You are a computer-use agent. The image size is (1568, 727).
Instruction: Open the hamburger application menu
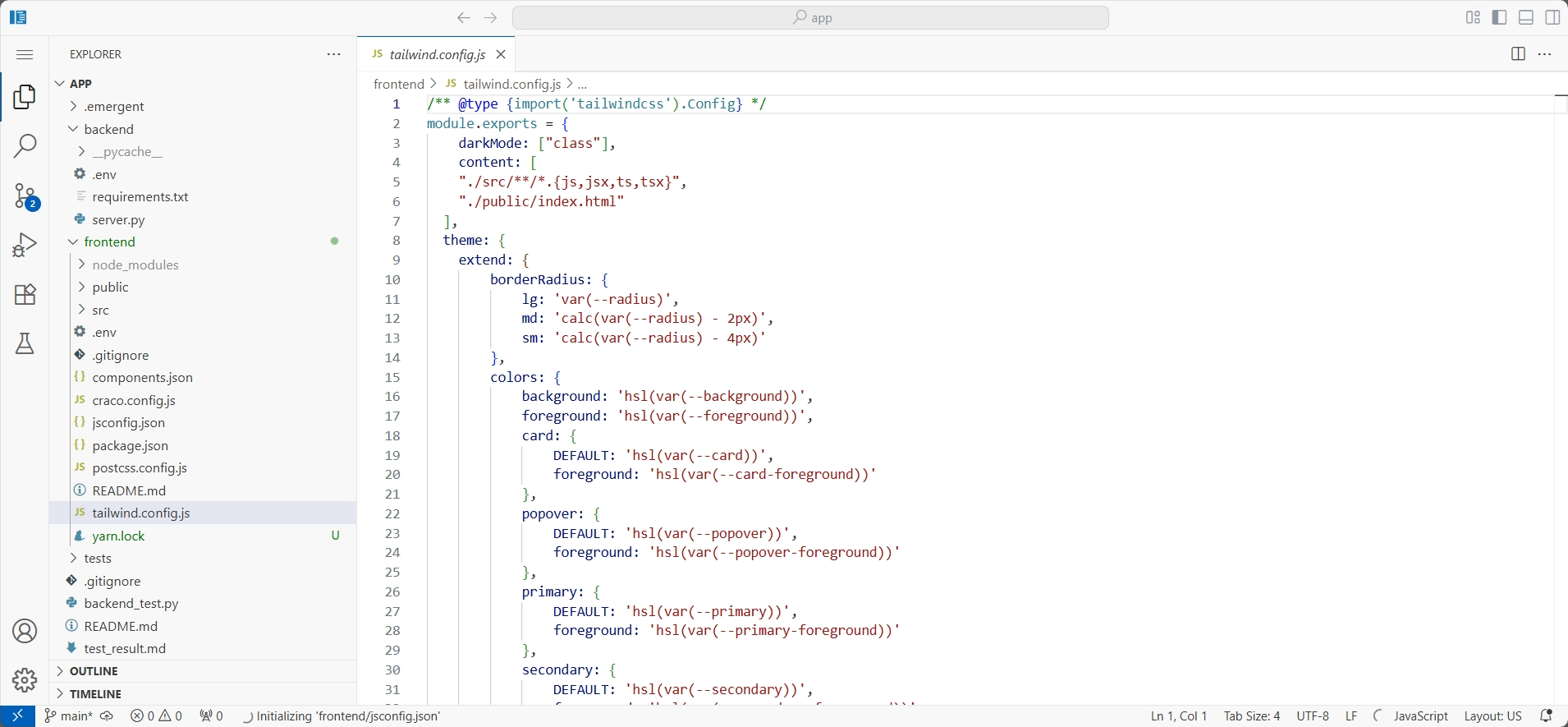pos(25,54)
